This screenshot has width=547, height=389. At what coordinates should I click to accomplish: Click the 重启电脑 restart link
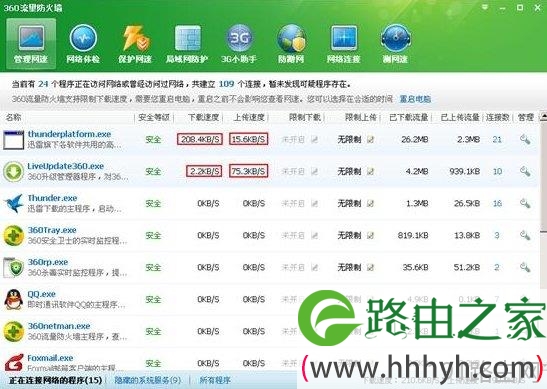(x=415, y=99)
